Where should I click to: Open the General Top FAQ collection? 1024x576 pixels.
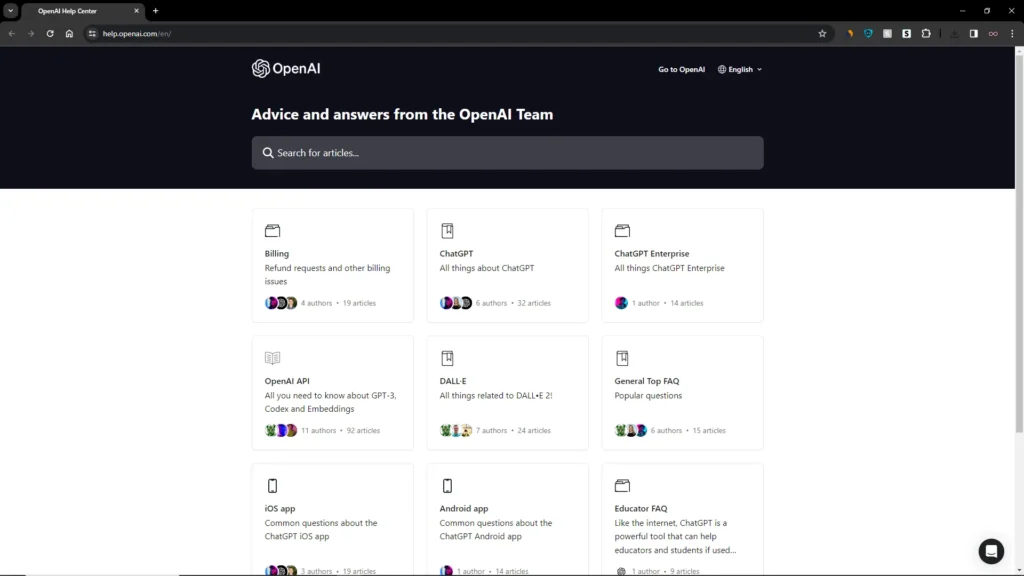682,392
